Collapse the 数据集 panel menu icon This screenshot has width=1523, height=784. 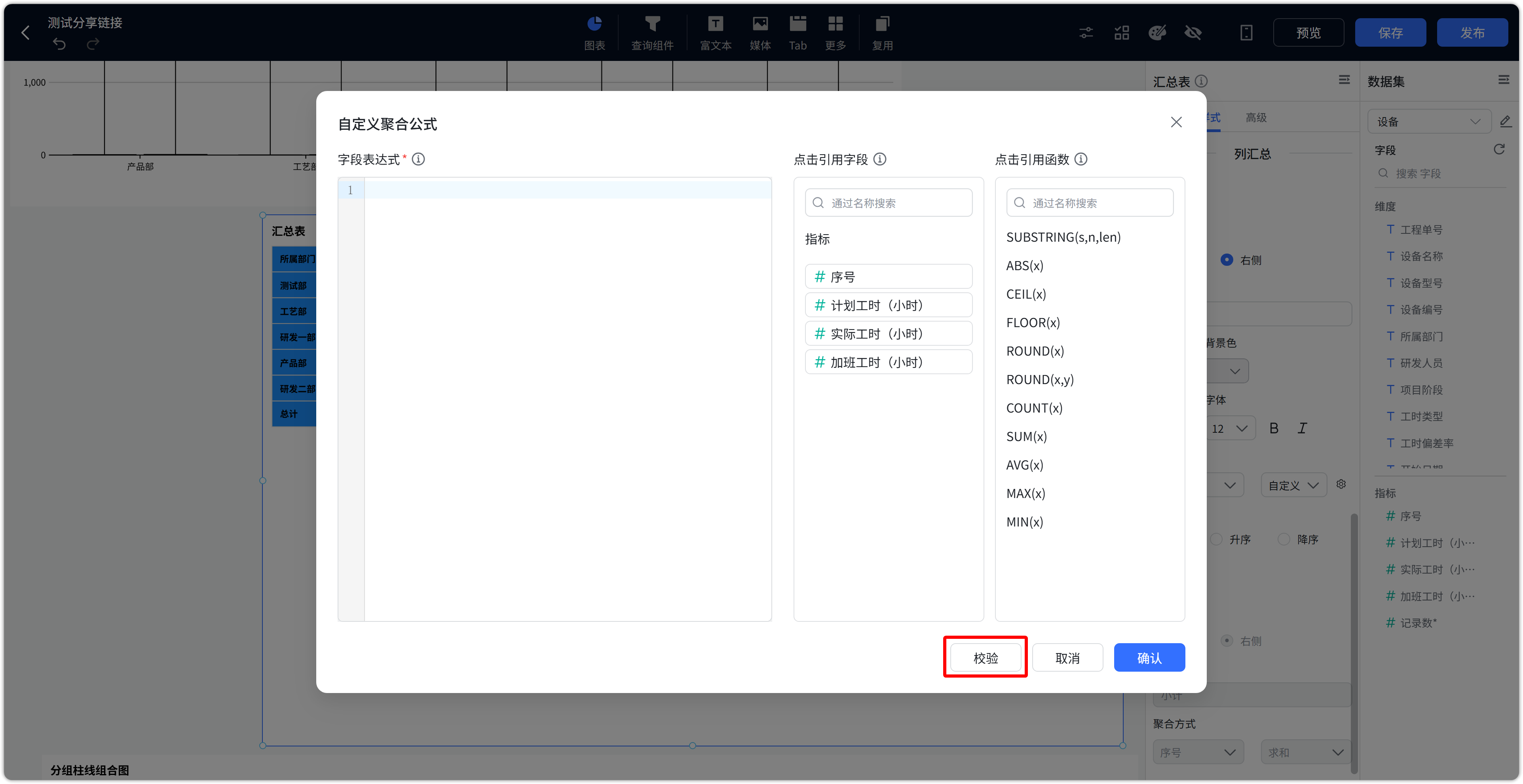pos(1504,80)
